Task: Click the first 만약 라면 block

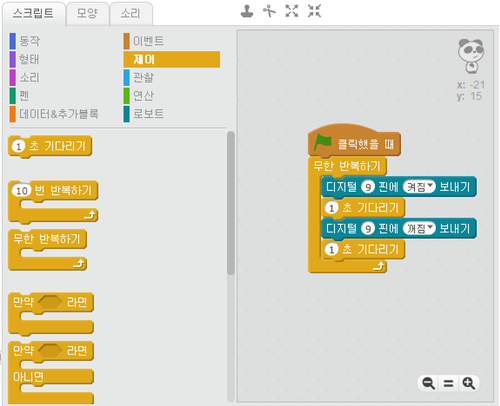Action: click(51, 302)
